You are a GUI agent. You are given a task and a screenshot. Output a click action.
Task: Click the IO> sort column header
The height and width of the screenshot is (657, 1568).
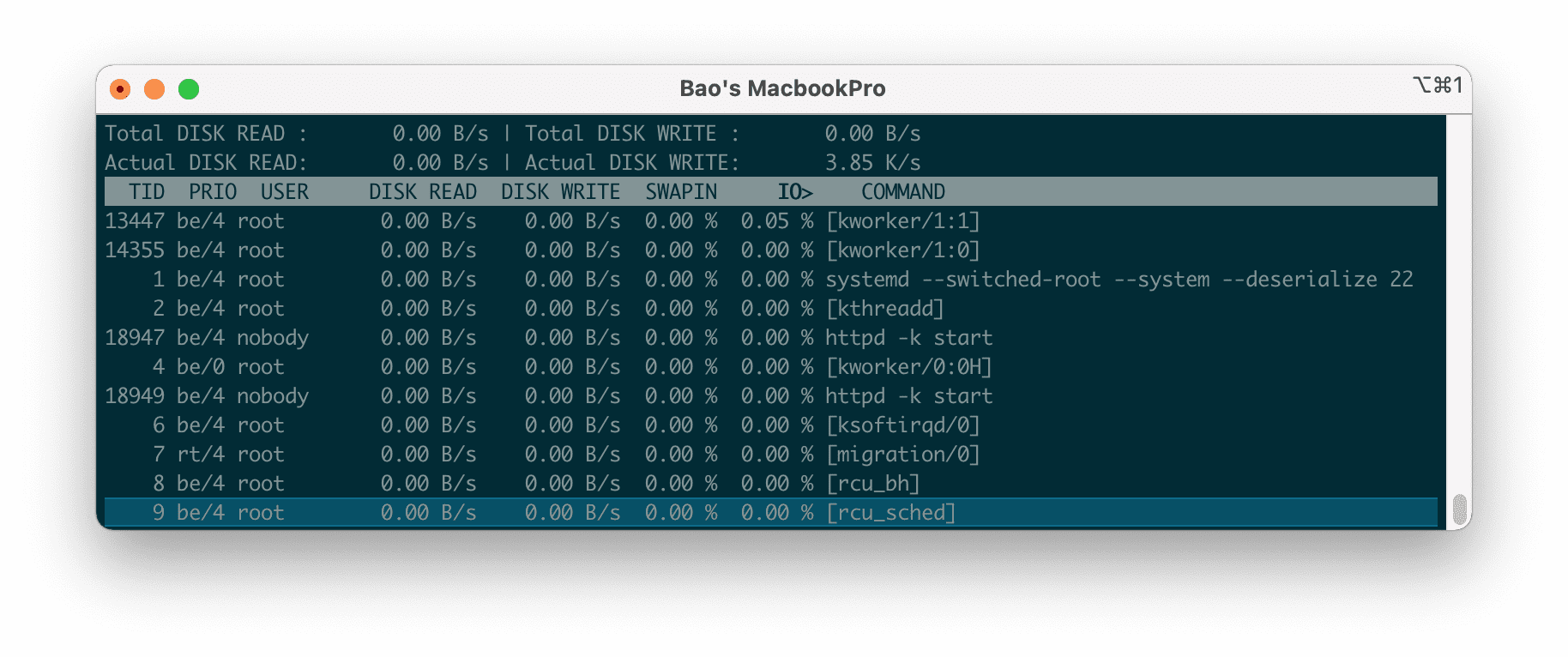[x=794, y=192]
